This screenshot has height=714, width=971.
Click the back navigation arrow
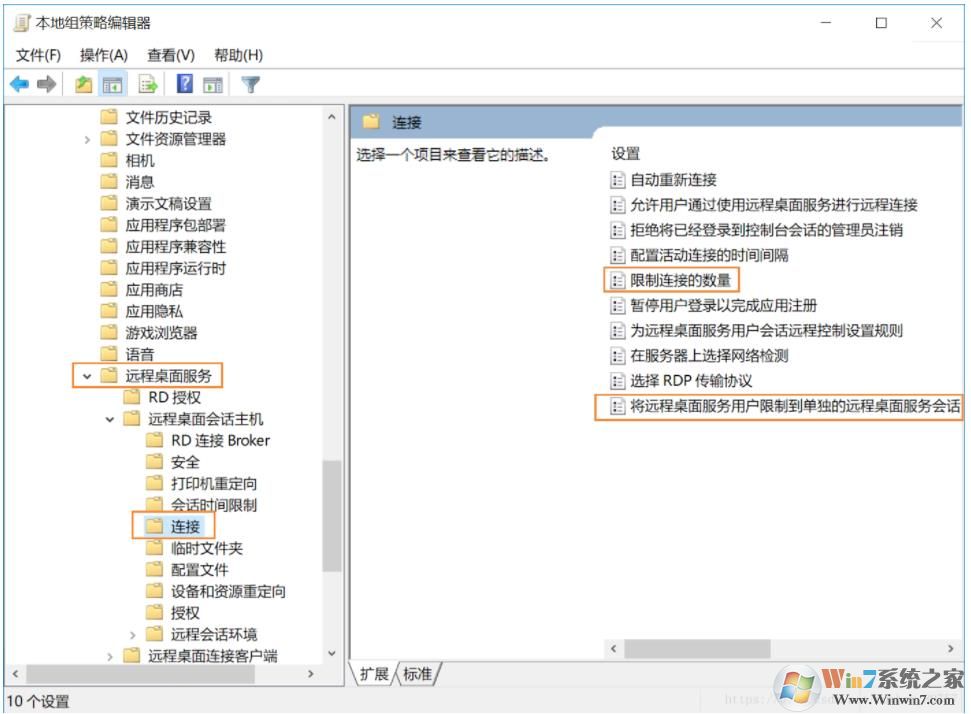pyautogui.click(x=20, y=84)
